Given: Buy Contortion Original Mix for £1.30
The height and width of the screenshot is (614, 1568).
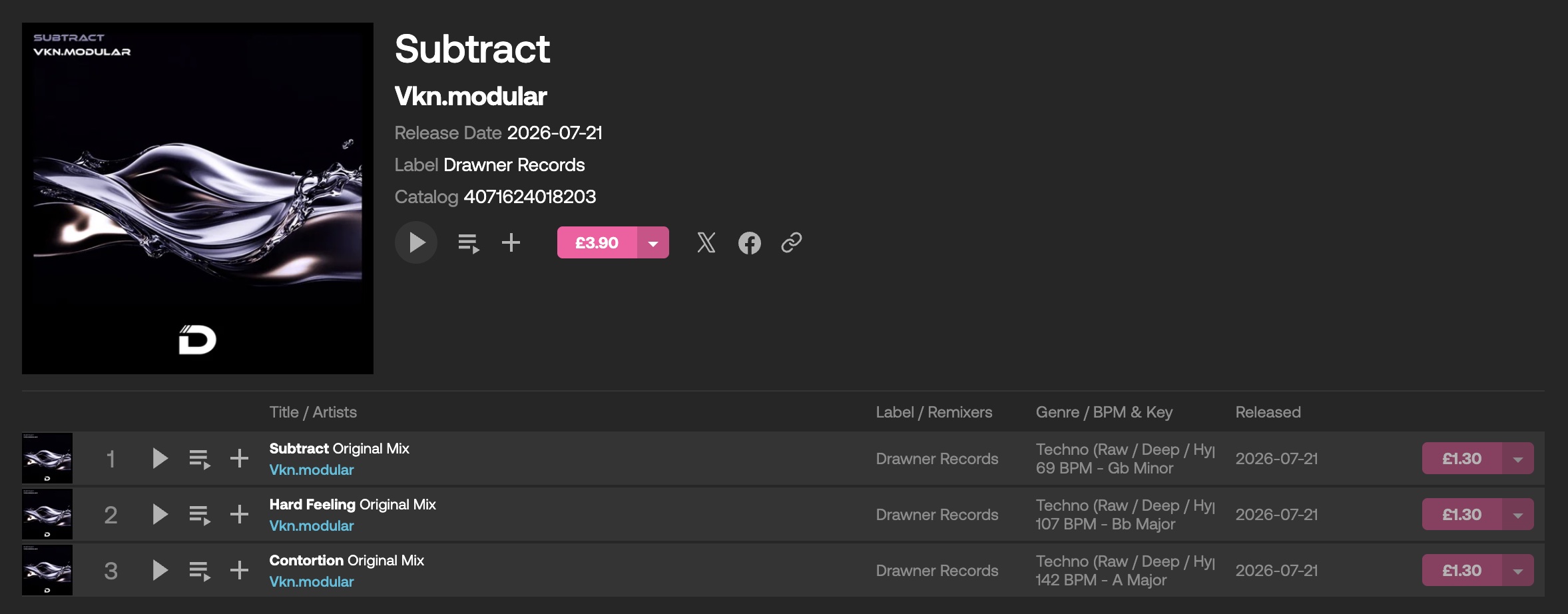Looking at the screenshot, I should (x=1462, y=570).
